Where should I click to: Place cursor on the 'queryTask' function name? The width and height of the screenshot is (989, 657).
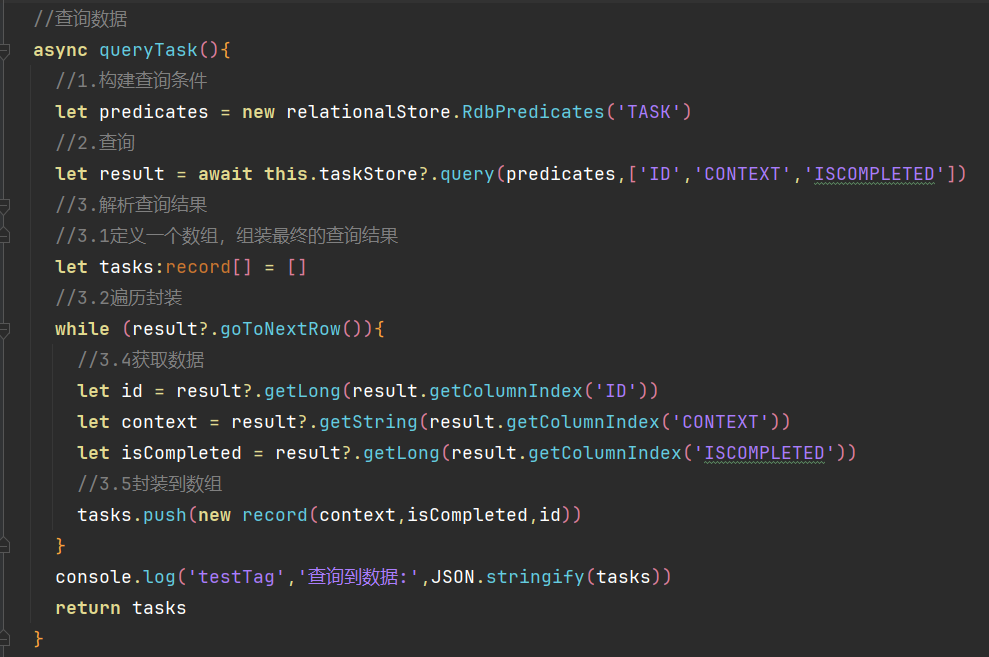(148, 50)
